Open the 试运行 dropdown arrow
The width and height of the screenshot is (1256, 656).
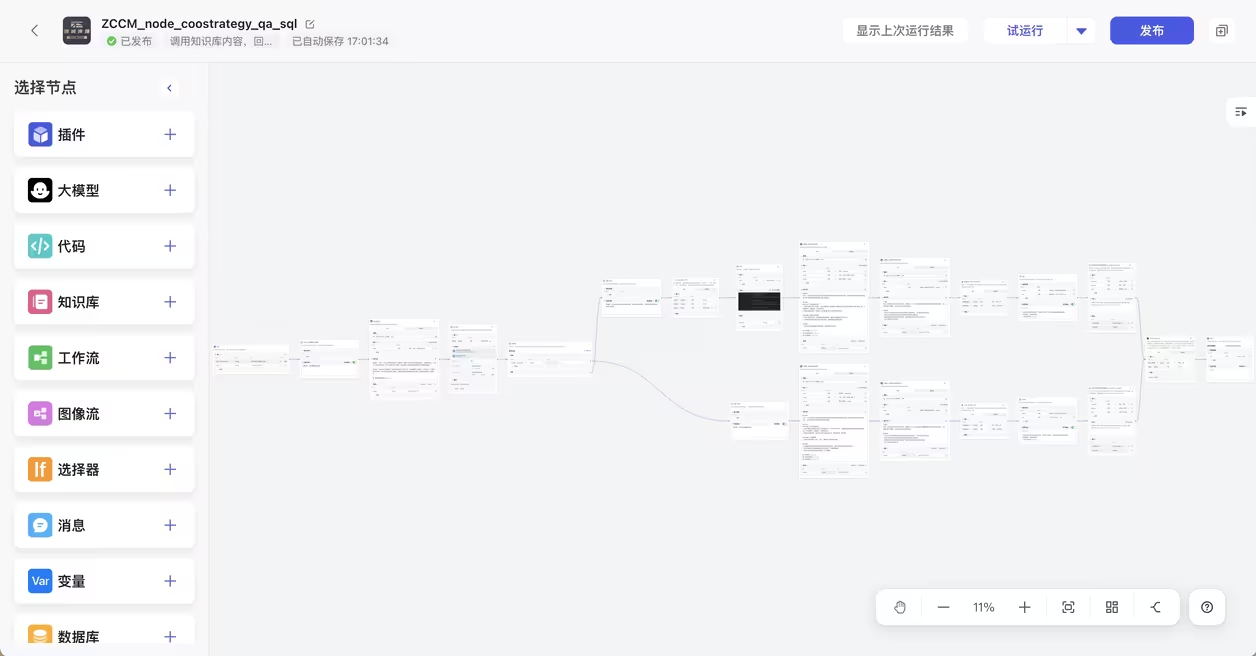pos(1081,31)
